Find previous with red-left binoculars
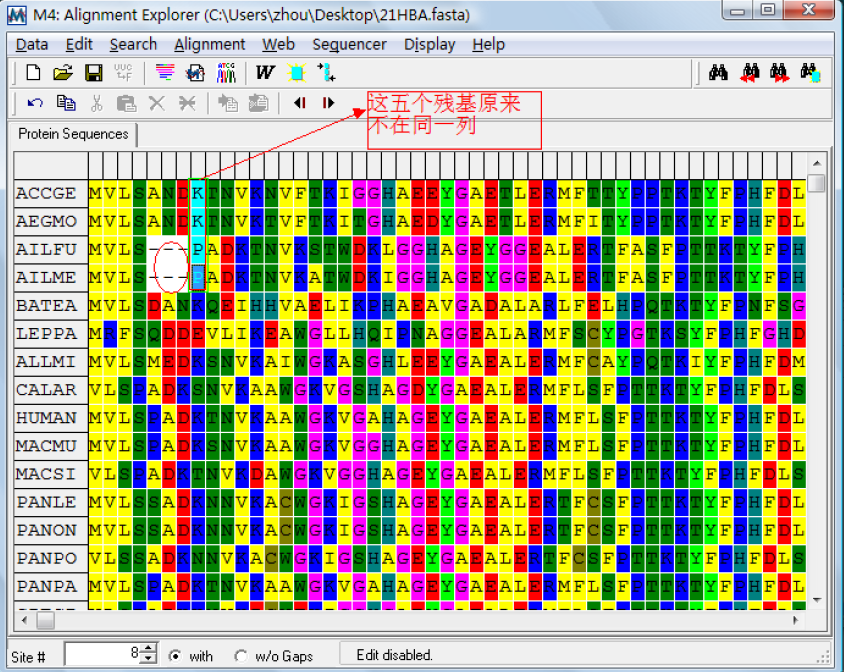 coord(749,72)
